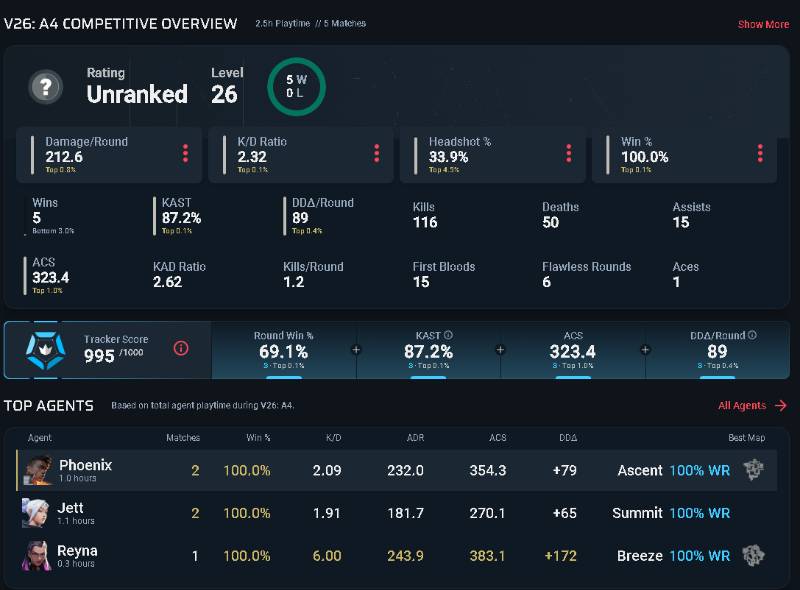800x590 pixels.
Task: Click the Jett agent portrait
Action: coord(36,513)
